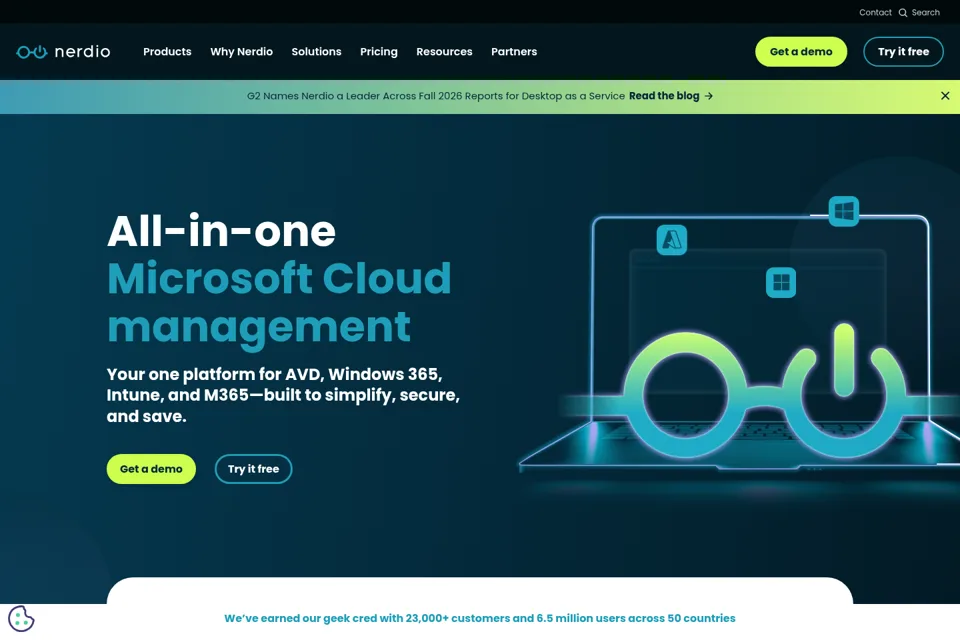Click the Windows 365 icon inside laptop screen

pos(781,282)
